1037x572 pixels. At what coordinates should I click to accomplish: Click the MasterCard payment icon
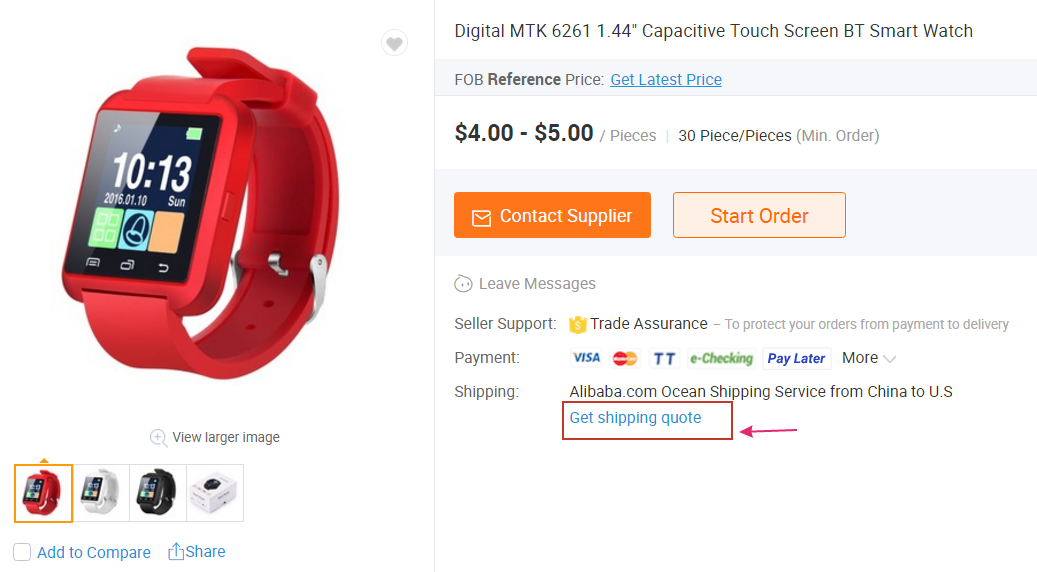point(625,358)
